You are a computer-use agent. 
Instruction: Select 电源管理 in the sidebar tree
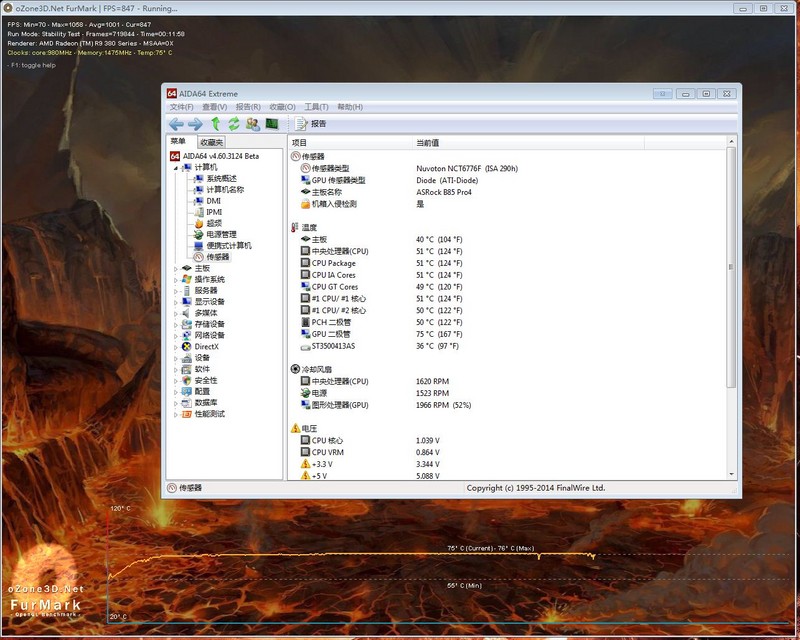[x=222, y=234]
